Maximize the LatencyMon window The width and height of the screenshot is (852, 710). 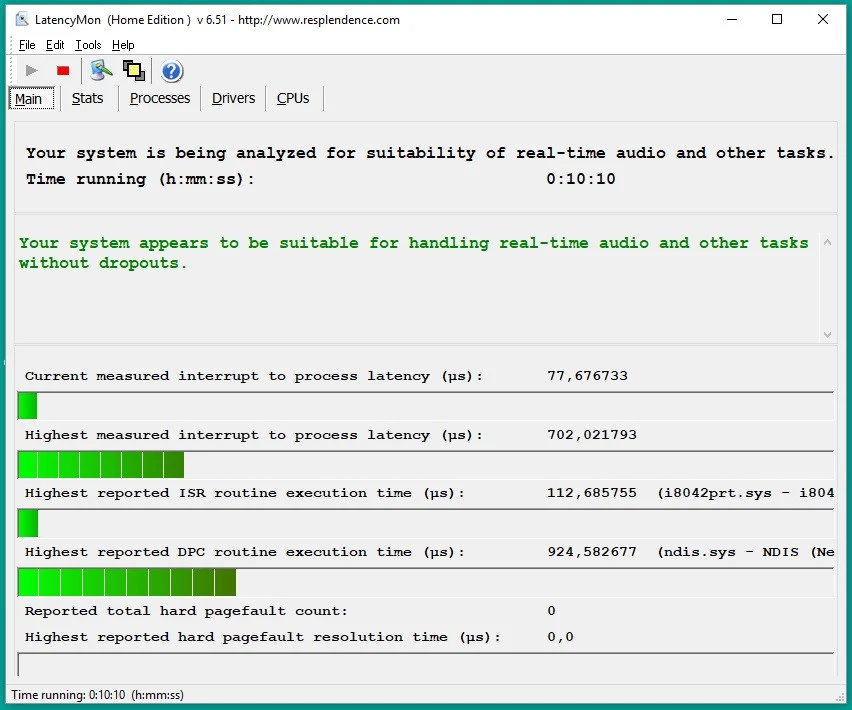pos(777,19)
